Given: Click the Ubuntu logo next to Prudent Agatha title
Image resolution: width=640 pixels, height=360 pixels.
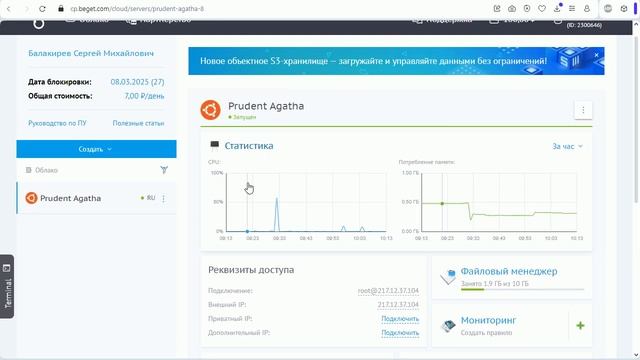Looking at the screenshot, I should pyautogui.click(x=211, y=110).
